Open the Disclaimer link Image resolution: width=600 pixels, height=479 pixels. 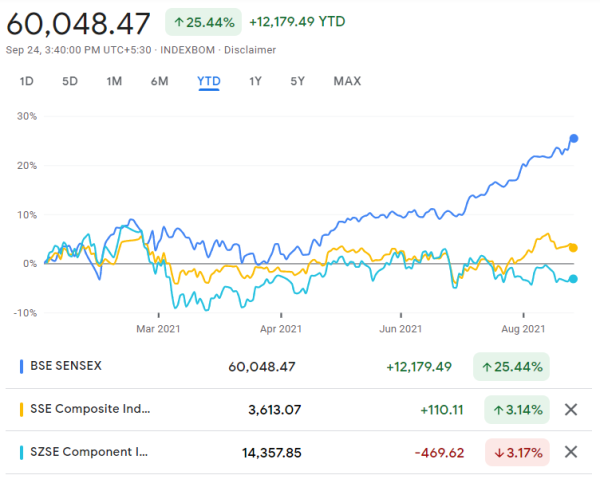[x=251, y=50]
